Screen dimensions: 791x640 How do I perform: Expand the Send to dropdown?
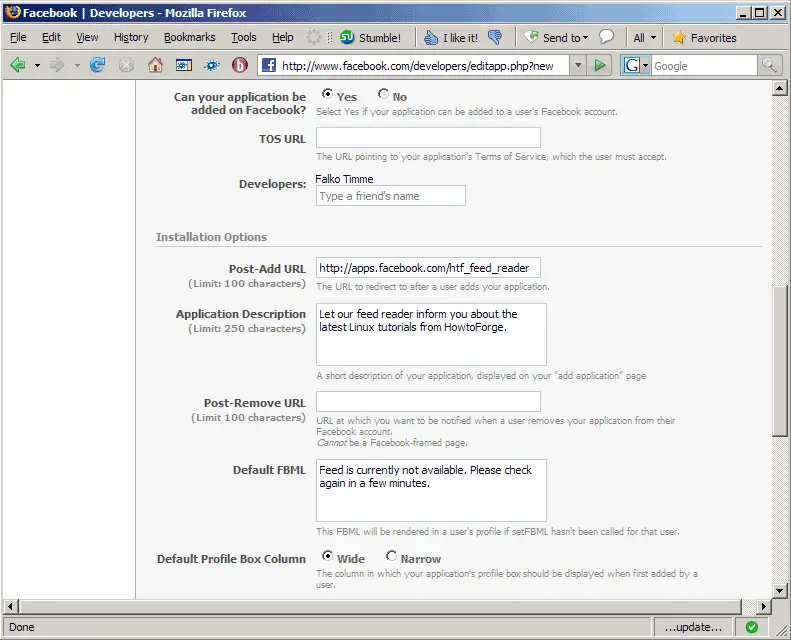point(585,38)
